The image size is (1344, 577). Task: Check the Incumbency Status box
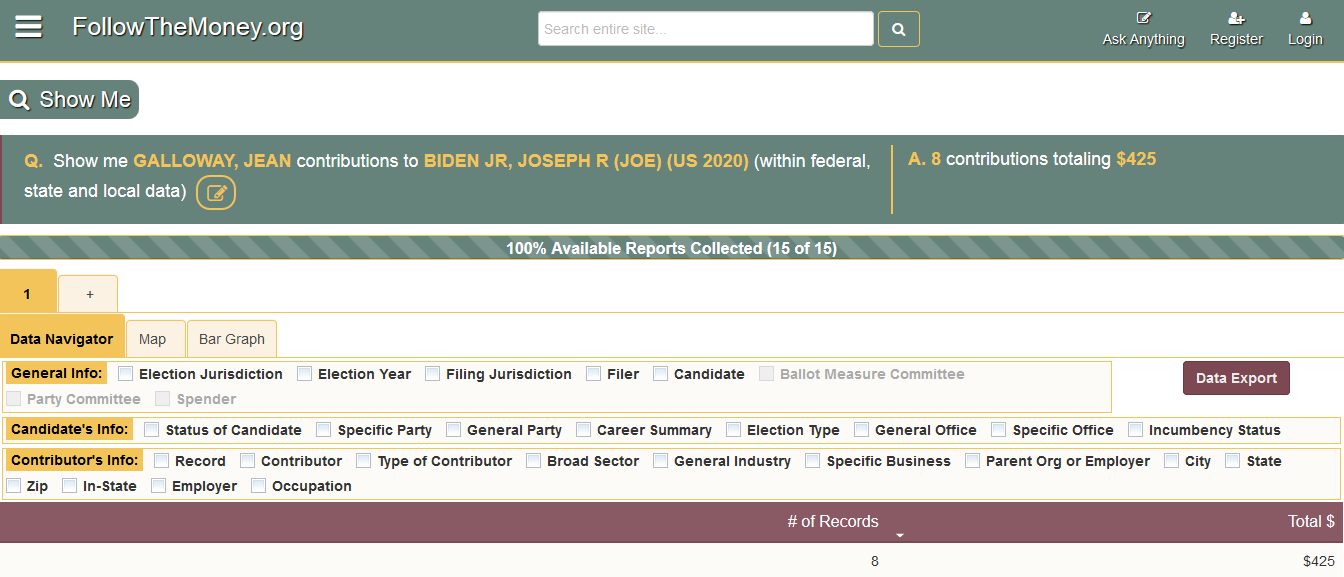click(x=1136, y=429)
